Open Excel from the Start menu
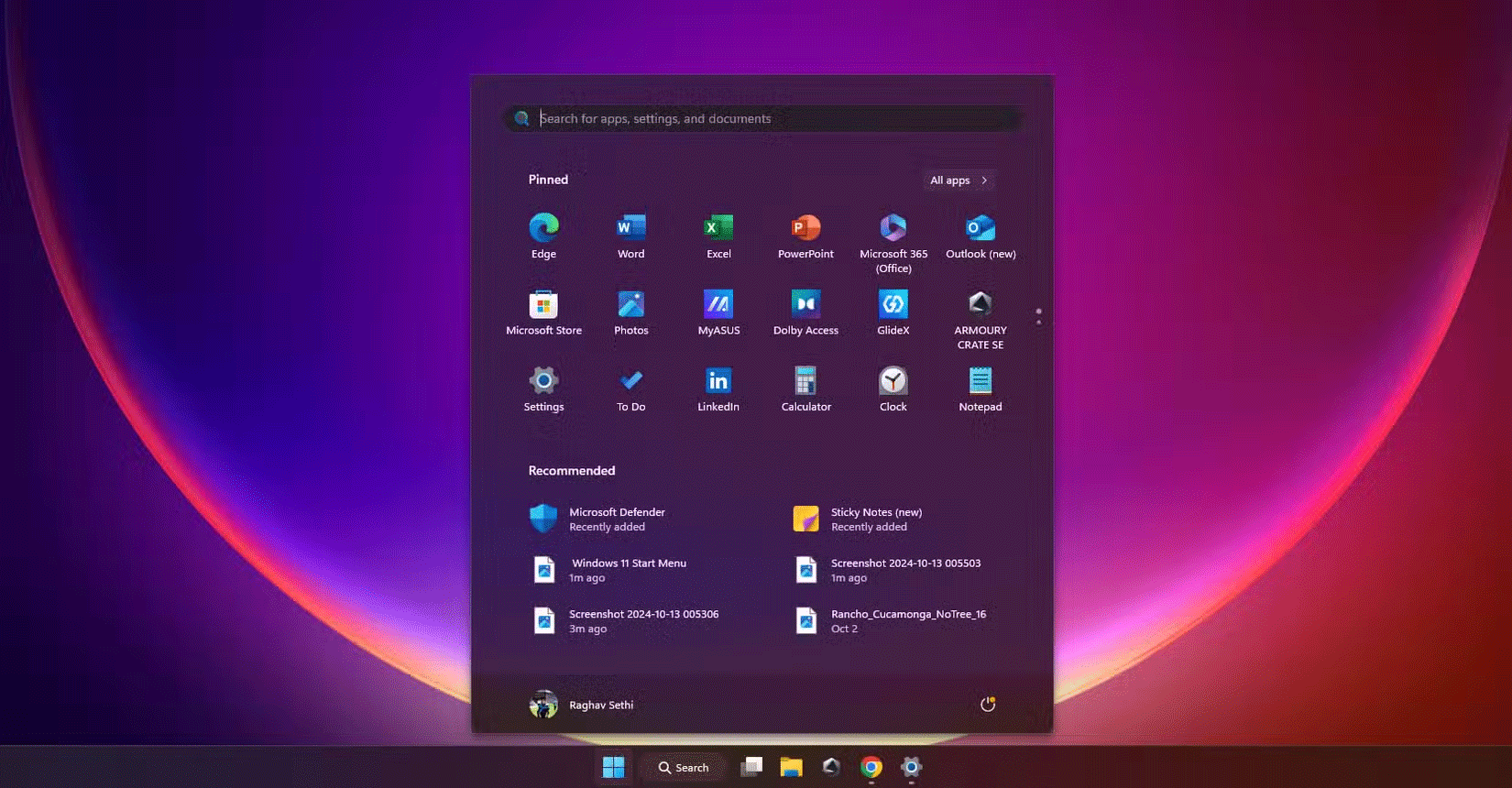This screenshot has height=788, width=1512. [x=718, y=235]
